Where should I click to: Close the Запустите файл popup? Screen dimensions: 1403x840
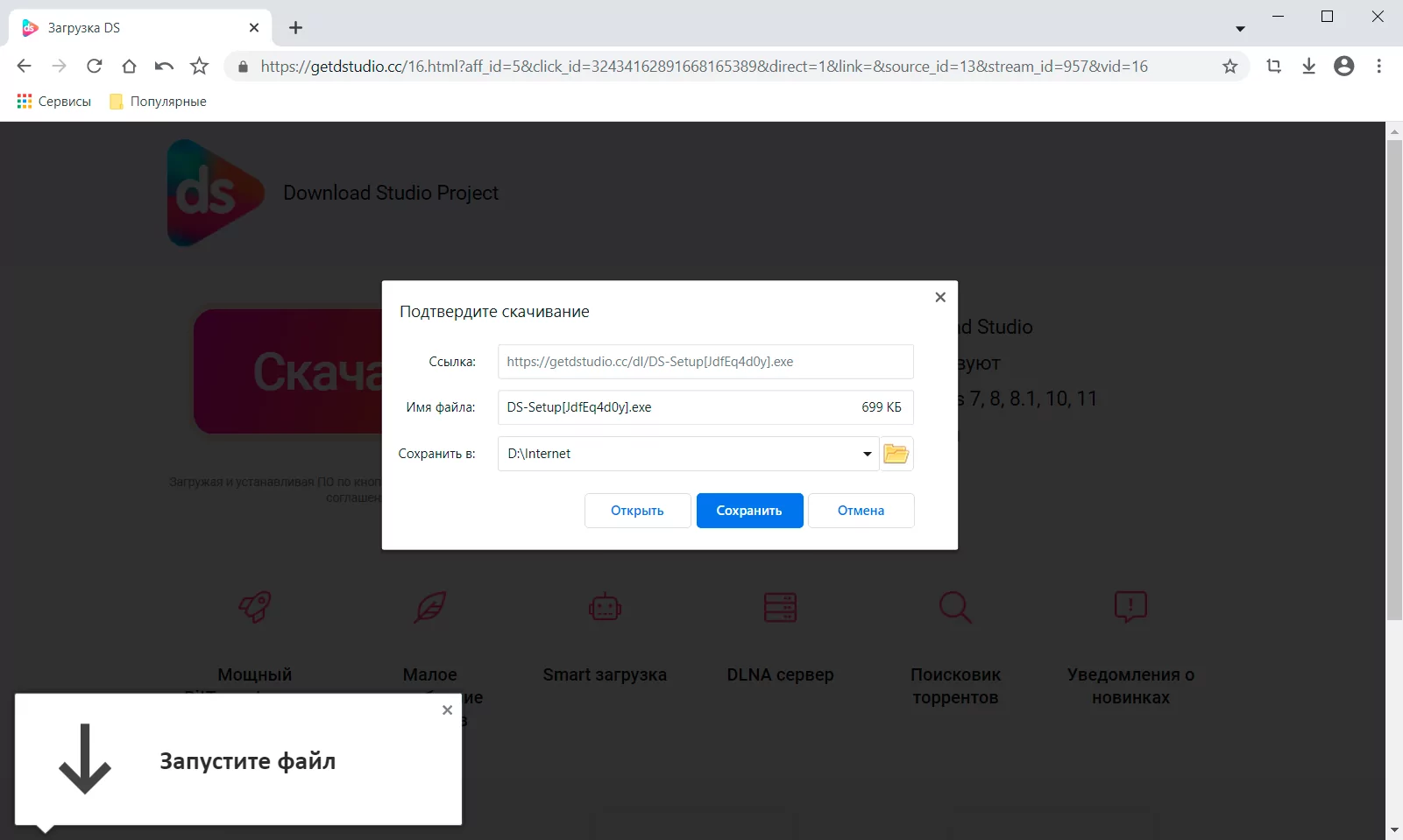point(447,709)
